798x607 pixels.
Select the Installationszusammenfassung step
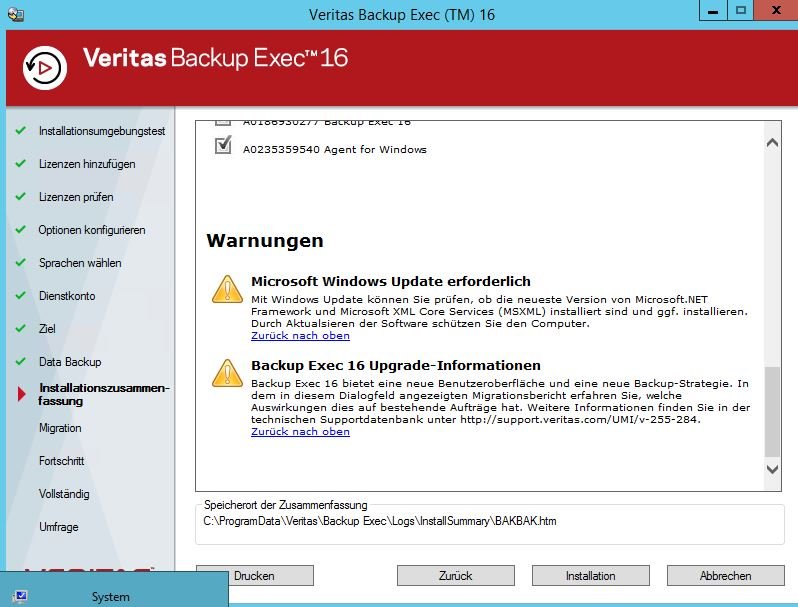[104, 394]
